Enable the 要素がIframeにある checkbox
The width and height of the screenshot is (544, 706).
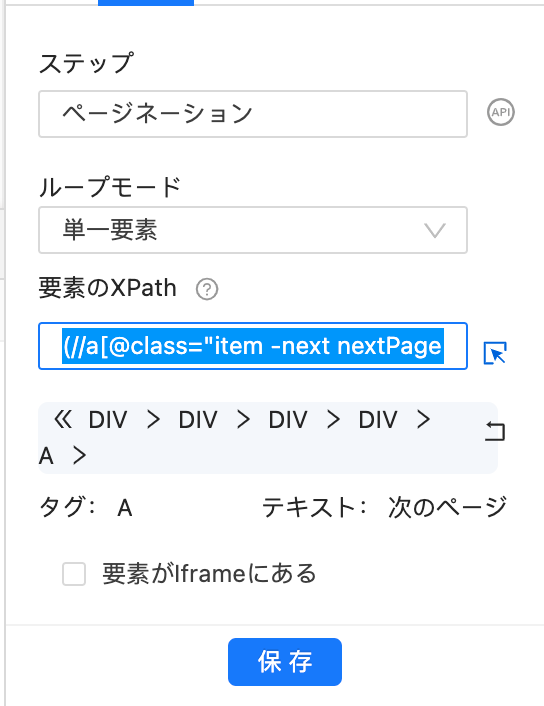pos(74,574)
